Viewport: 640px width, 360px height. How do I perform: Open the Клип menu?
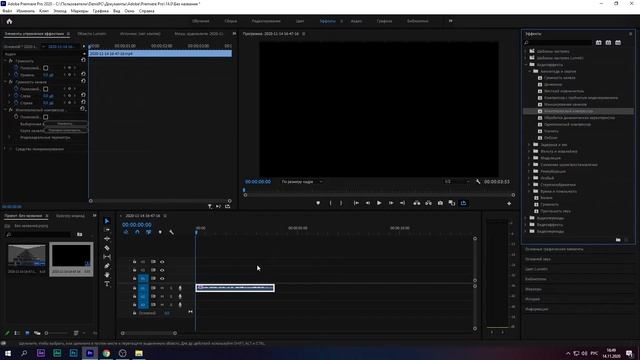point(44,11)
